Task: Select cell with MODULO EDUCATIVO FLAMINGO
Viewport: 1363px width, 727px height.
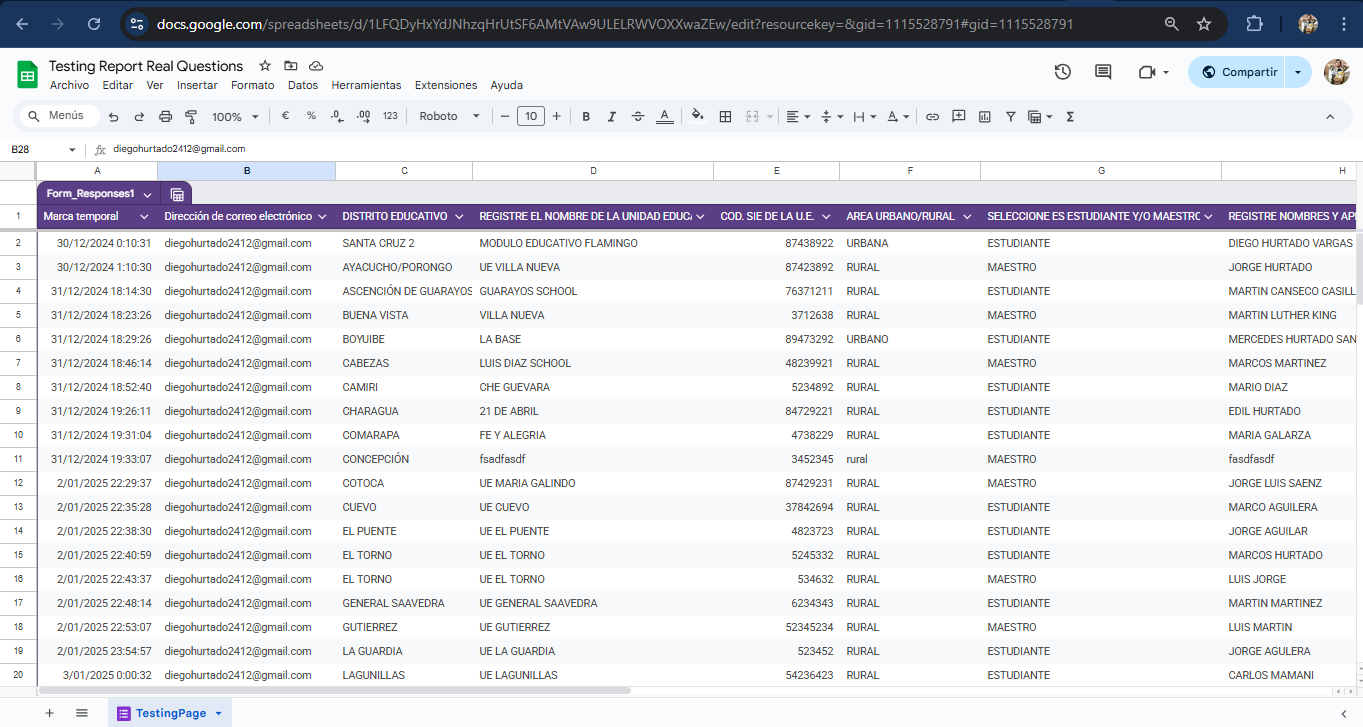Action: click(593, 243)
